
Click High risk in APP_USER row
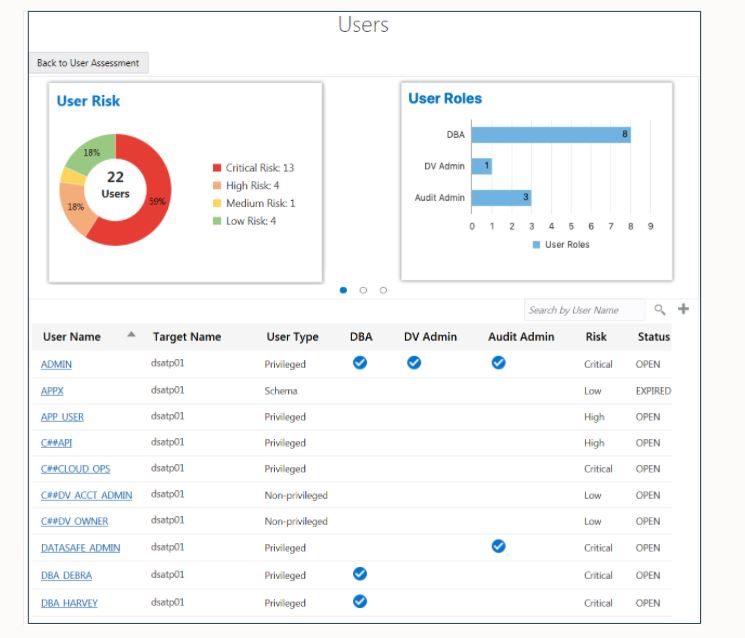[x=594, y=417]
